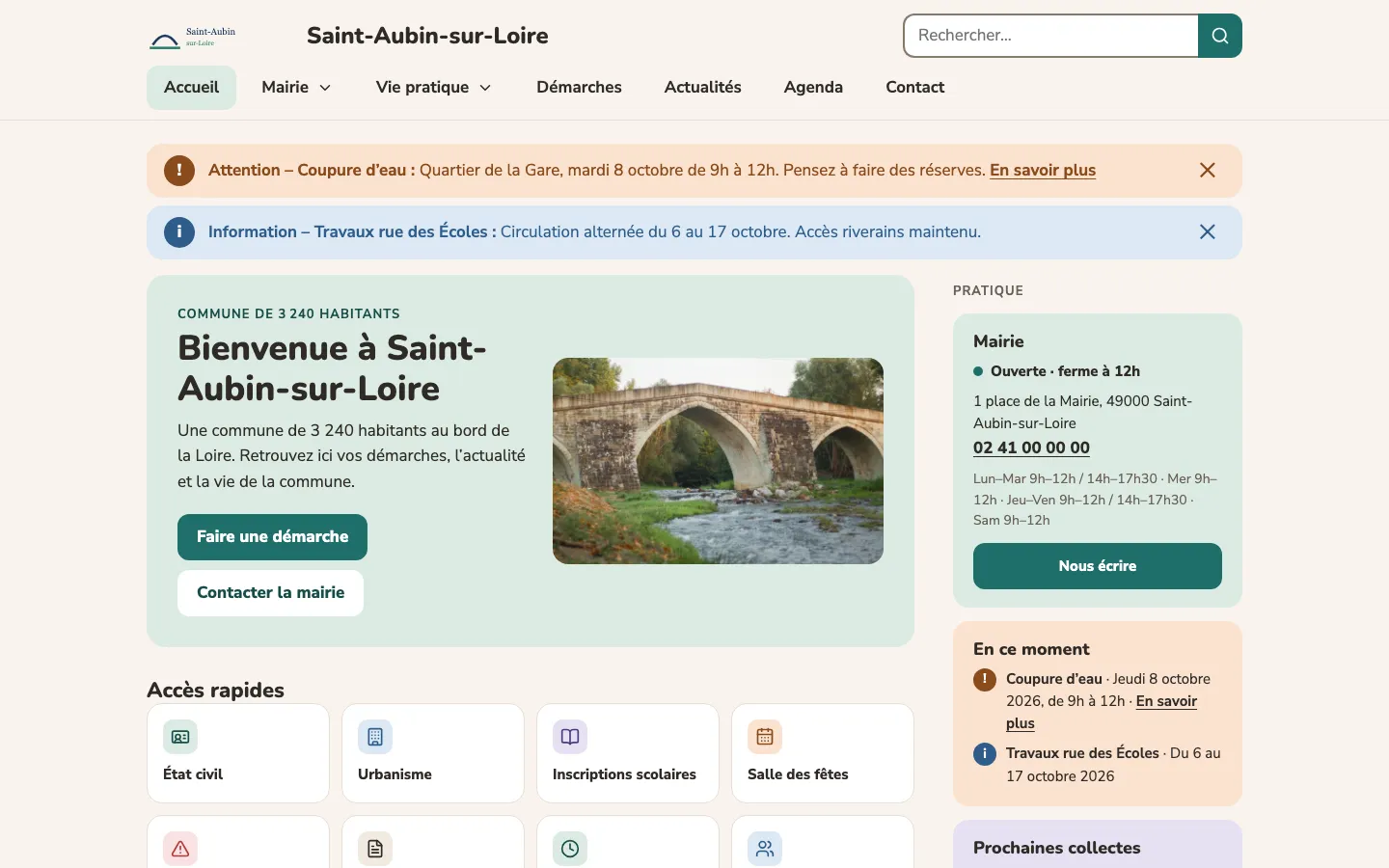Click the red warning triangle quick-access icon
The image size is (1389, 868).
(x=180, y=849)
